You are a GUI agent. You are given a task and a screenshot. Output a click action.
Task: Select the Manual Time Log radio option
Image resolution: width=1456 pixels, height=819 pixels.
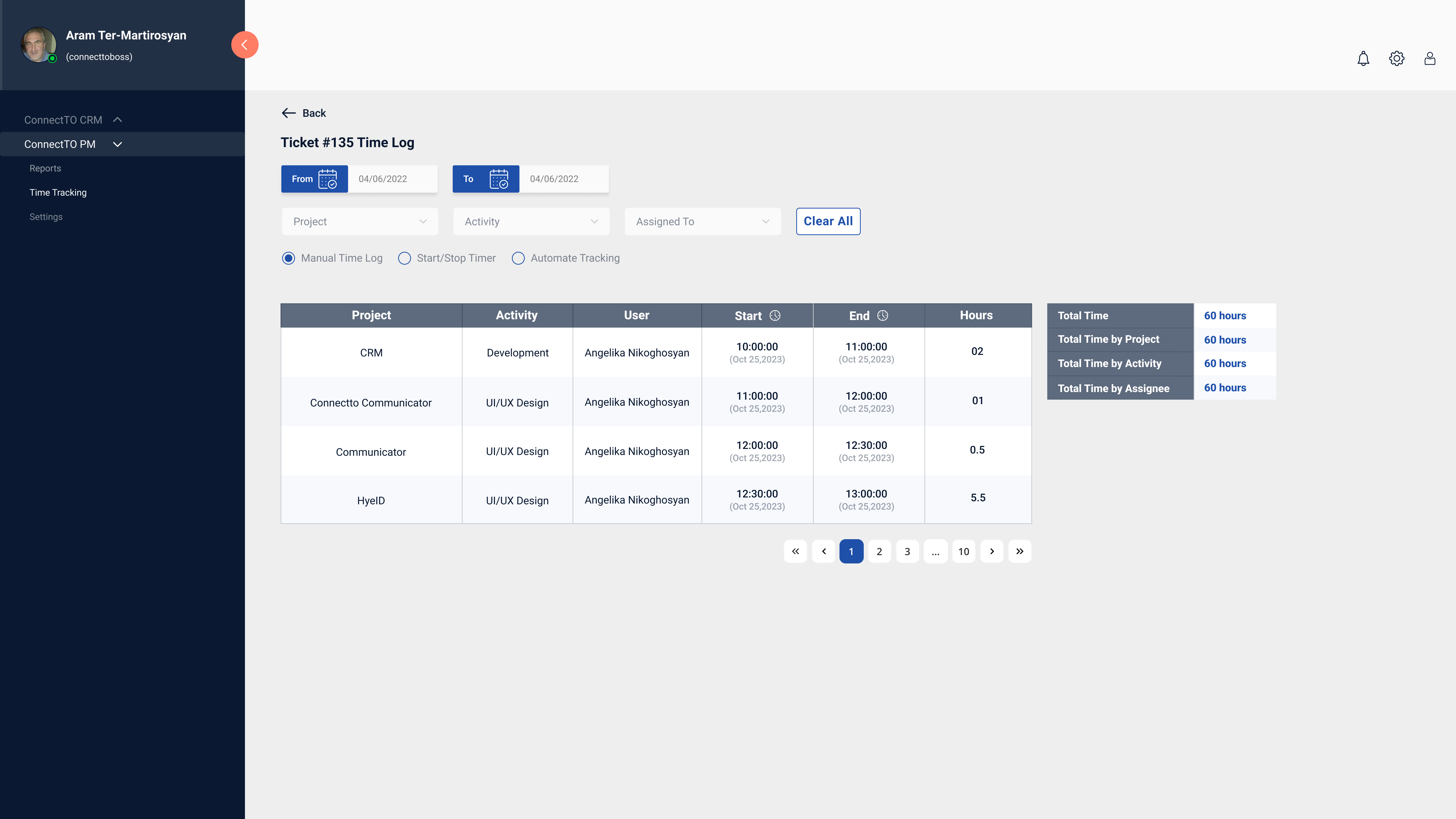[288, 258]
